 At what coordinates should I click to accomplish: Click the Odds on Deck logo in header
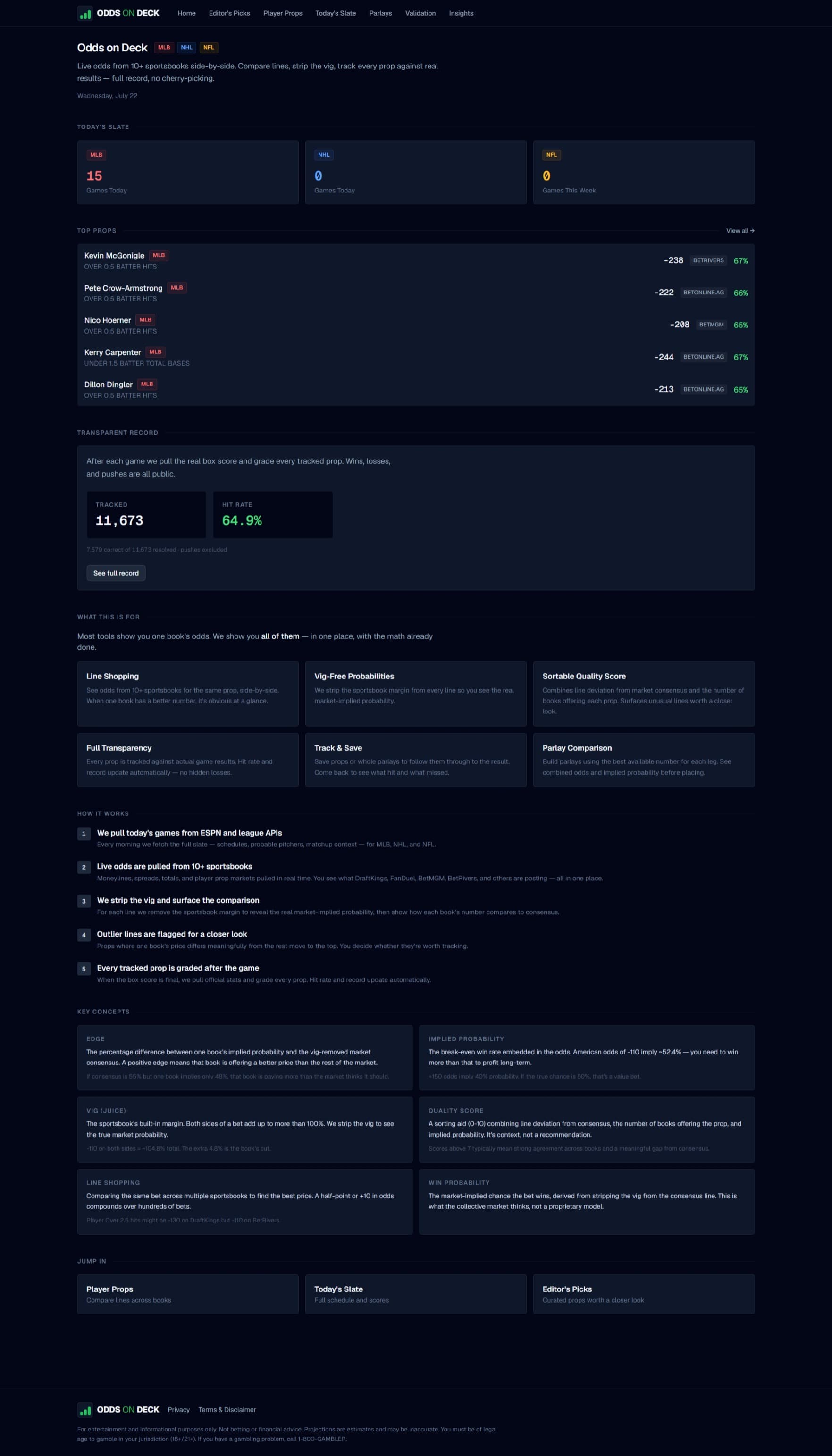click(118, 13)
